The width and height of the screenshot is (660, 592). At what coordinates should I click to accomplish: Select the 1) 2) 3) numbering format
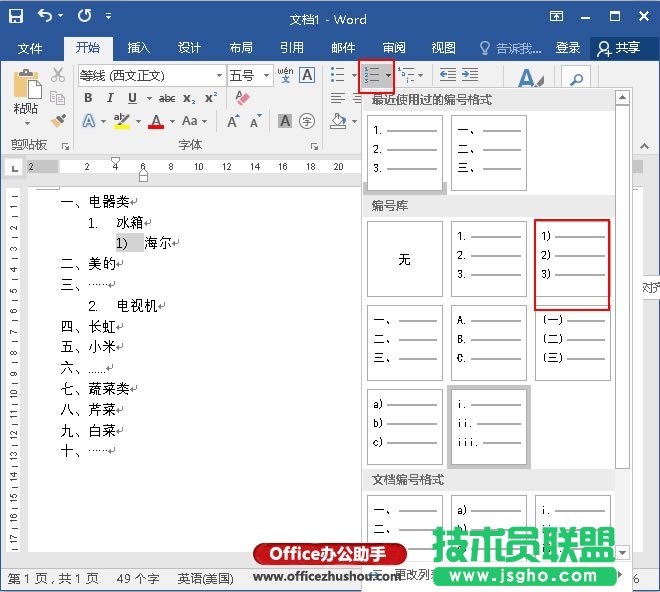pos(572,259)
